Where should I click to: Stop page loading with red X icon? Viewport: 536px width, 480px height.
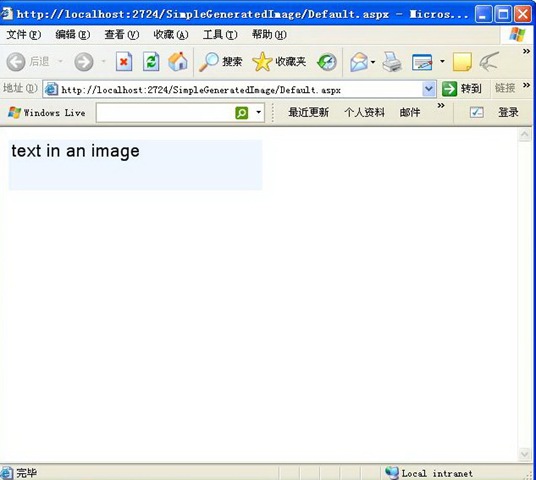pos(124,62)
